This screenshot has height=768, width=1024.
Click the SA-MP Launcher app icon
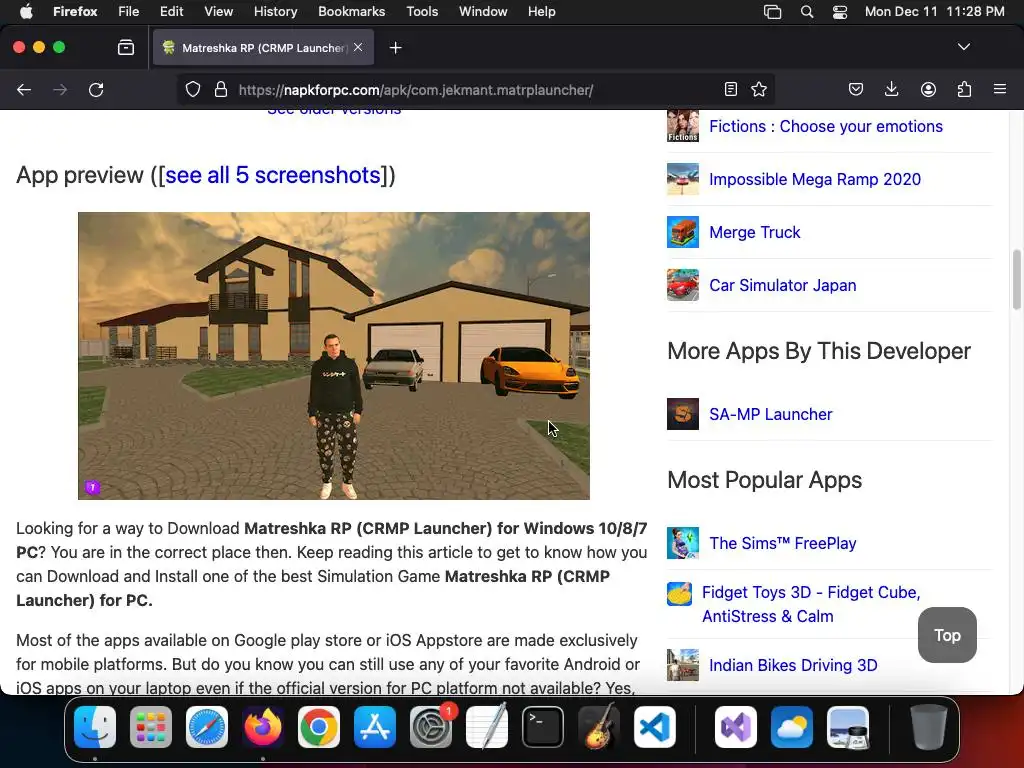tap(682, 414)
